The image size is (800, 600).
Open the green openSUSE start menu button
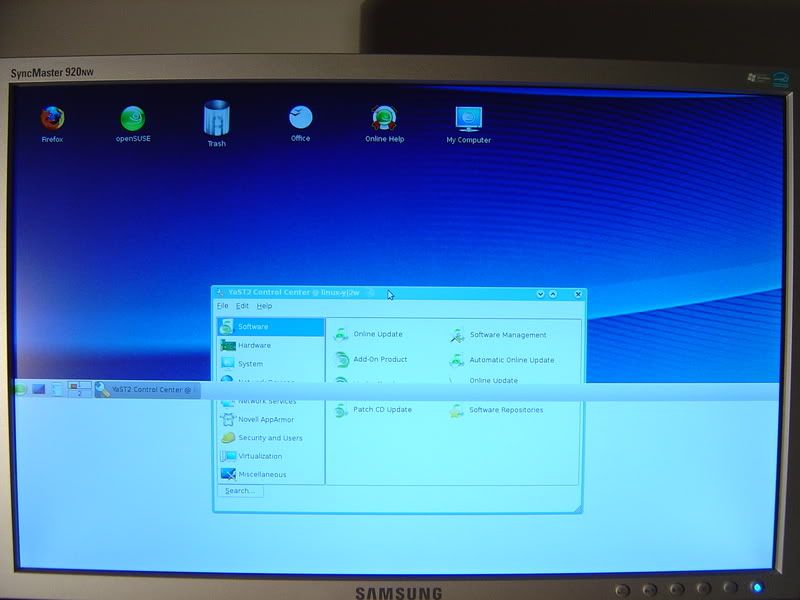21,390
